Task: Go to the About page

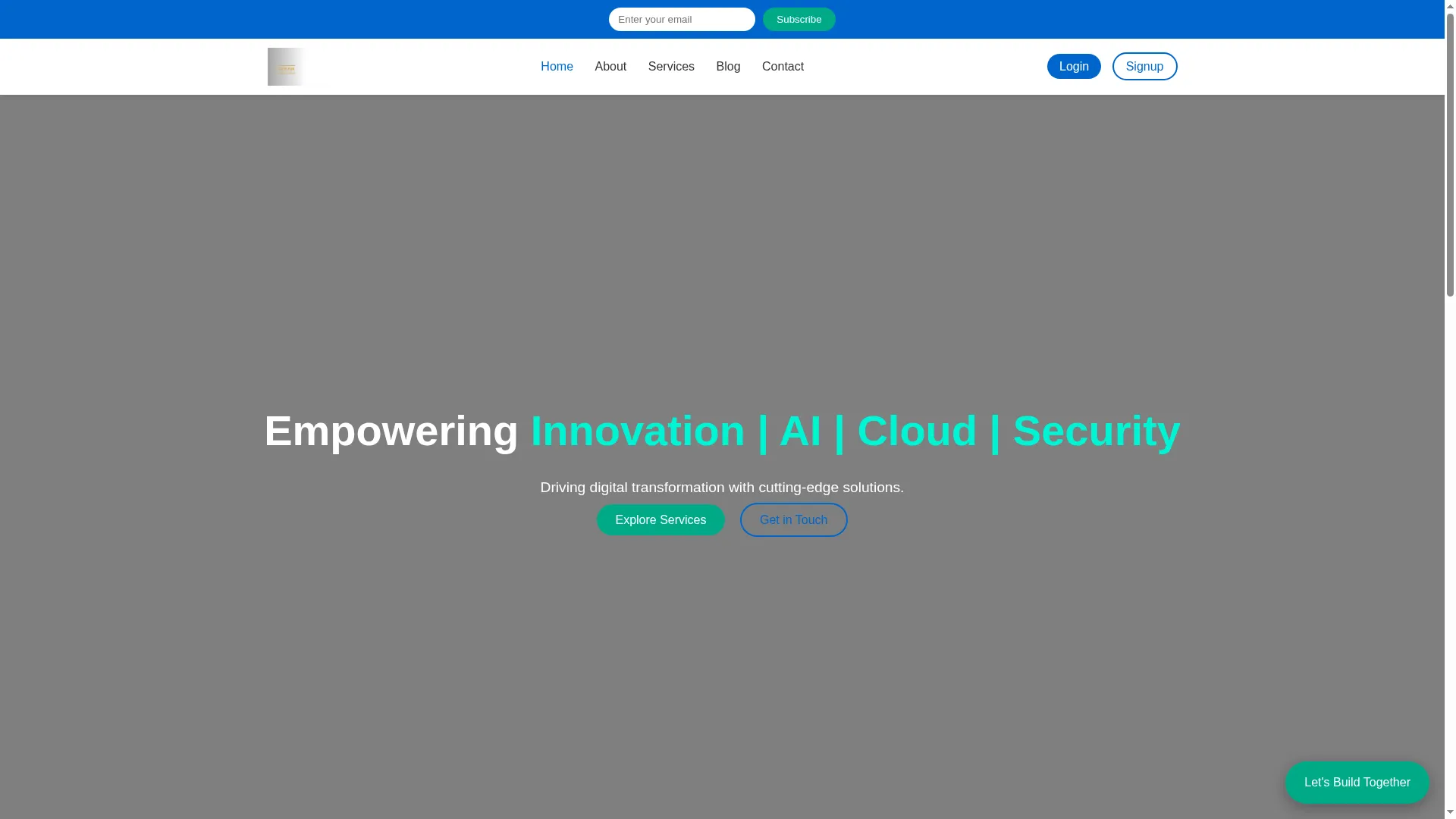Action: [610, 67]
